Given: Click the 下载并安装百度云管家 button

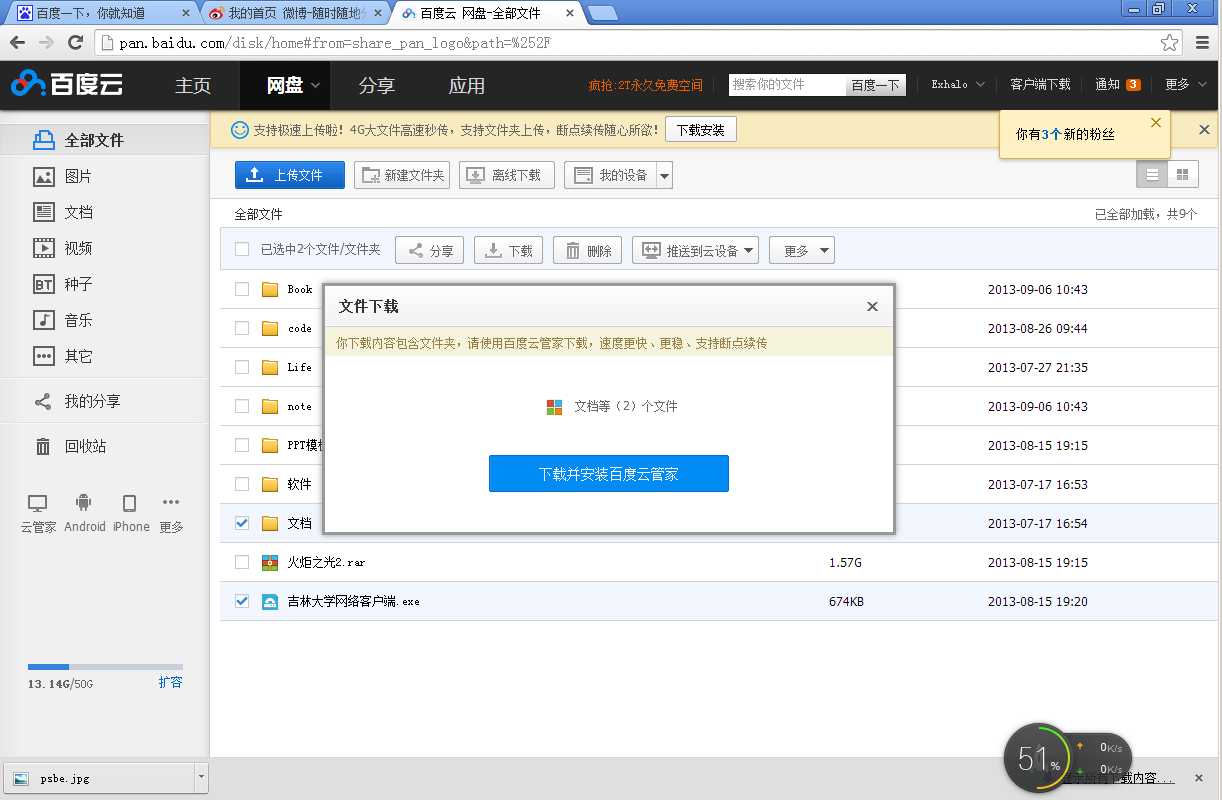Looking at the screenshot, I should click(x=608, y=473).
